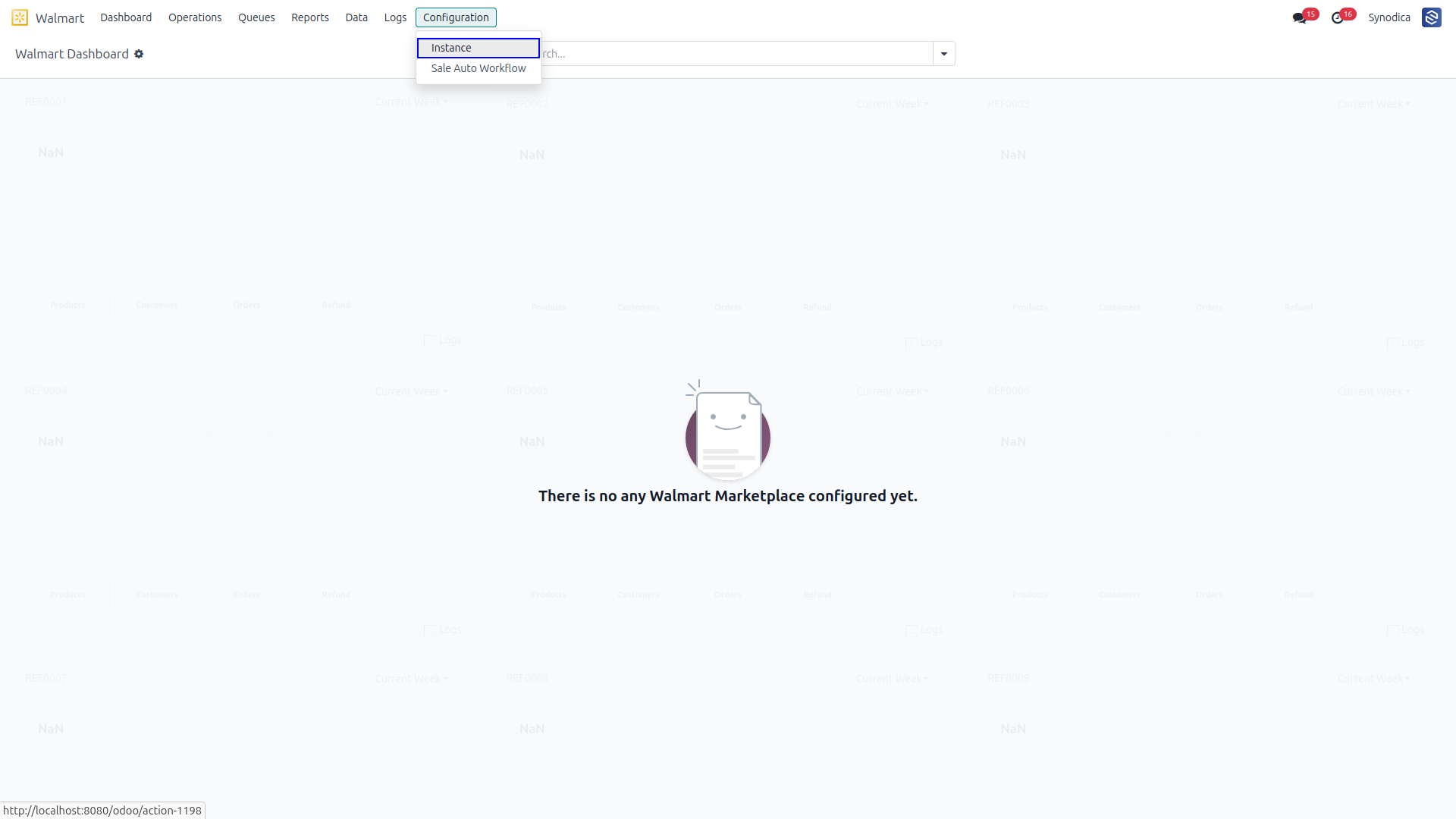Click the Walmart Dashboard settings gear

click(x=139, y=54)
